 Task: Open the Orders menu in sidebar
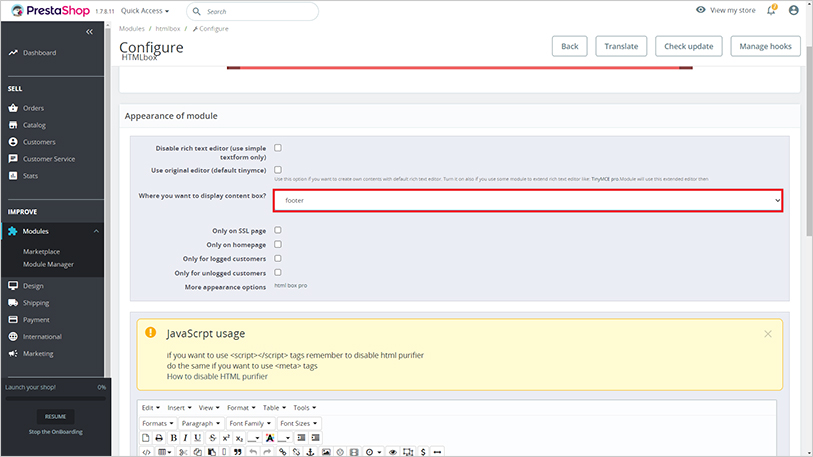pyautogui.click(x=34, y=108)
